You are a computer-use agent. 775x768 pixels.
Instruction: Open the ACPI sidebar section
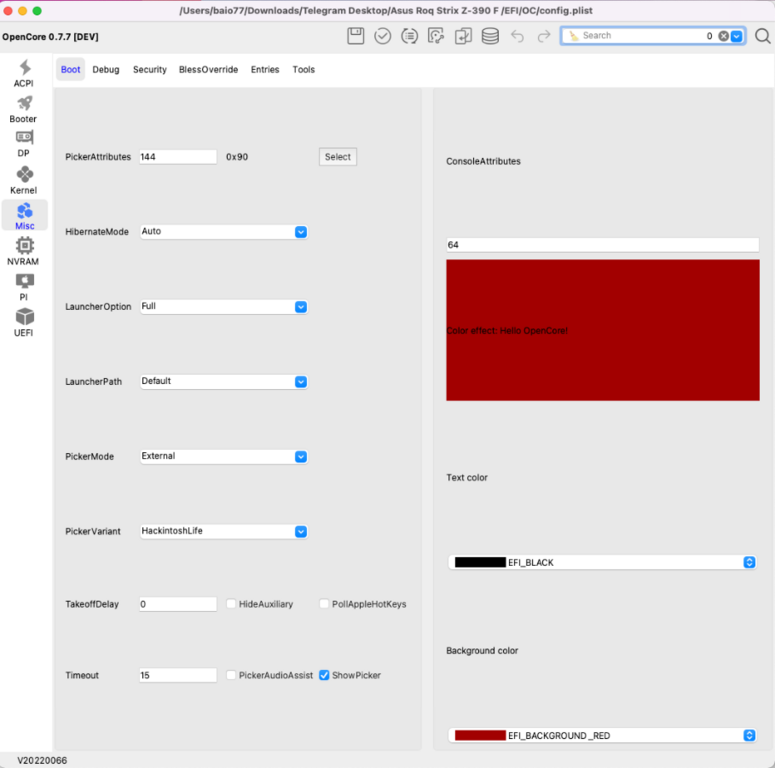[x=24, y=74]
